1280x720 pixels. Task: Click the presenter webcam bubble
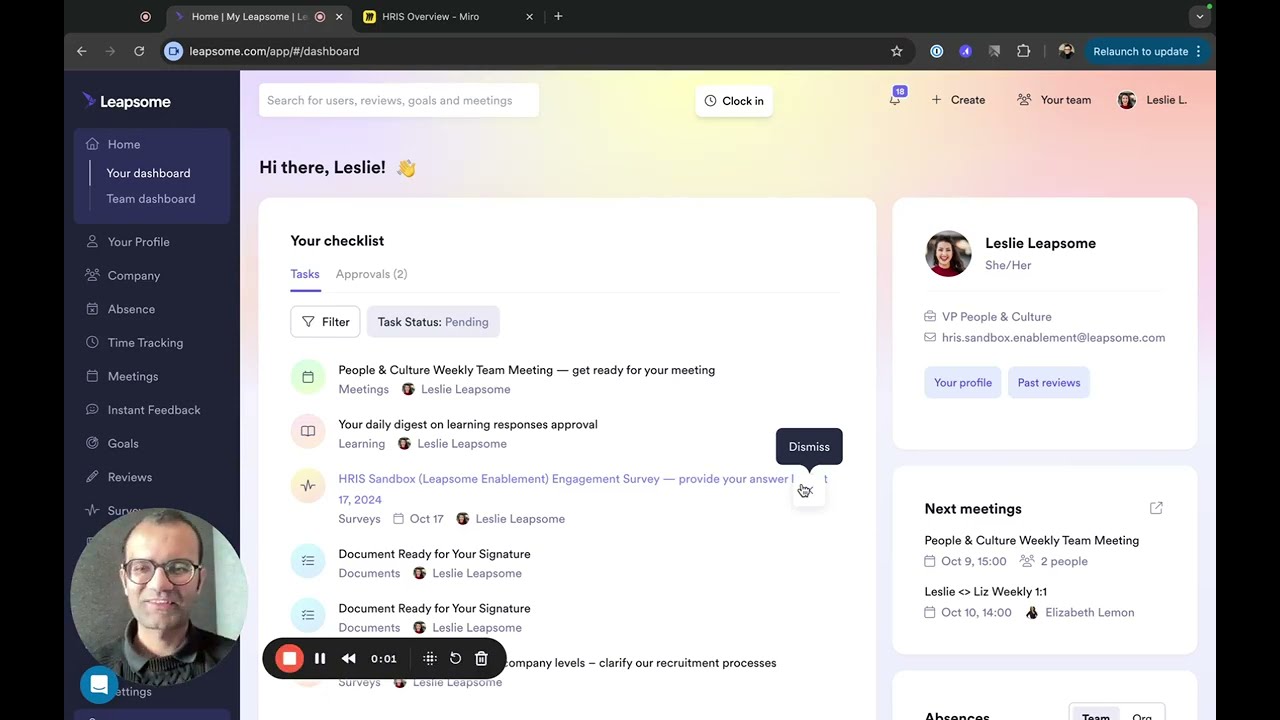point(159,596)
